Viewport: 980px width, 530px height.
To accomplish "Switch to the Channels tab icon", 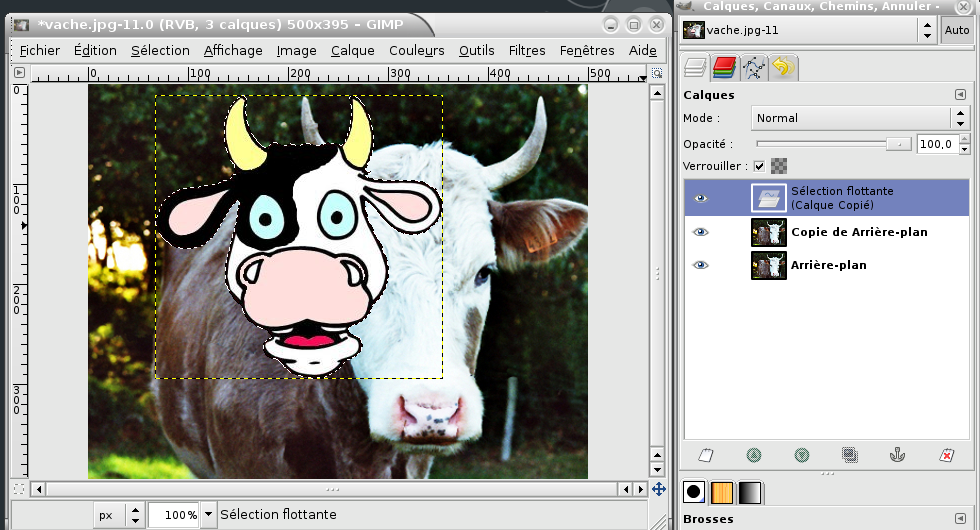I will (x=725, y=68).
